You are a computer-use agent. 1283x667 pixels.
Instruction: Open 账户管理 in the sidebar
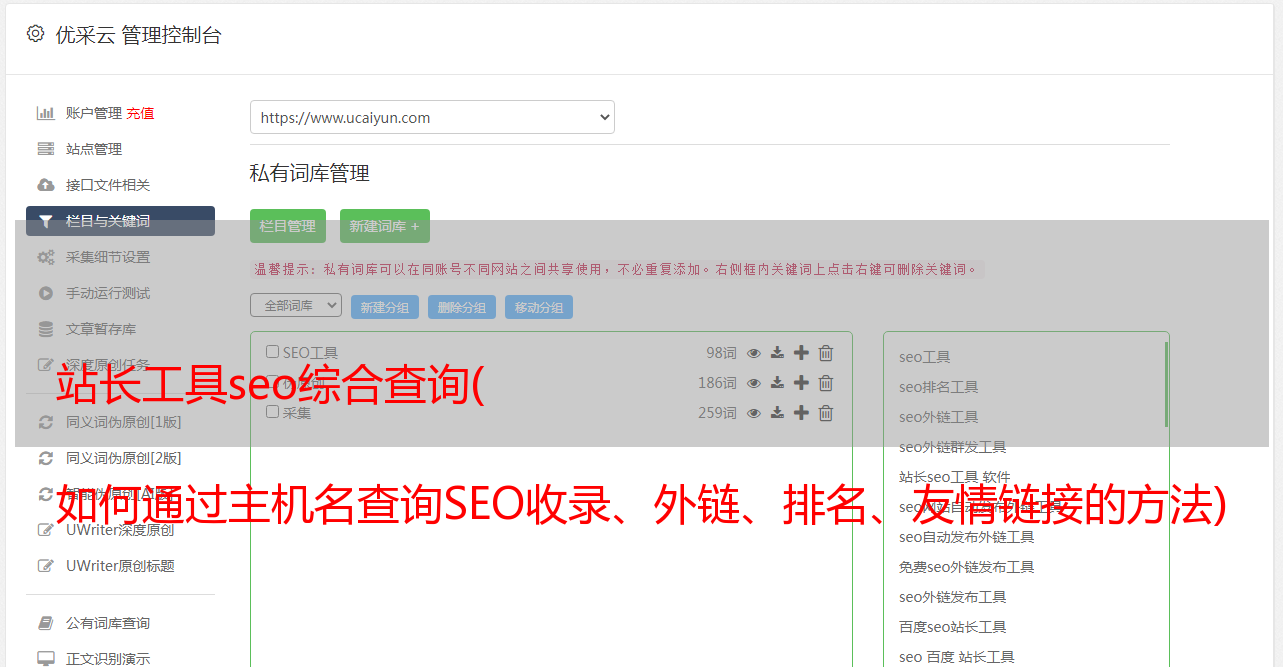click(x=94, y=113)
